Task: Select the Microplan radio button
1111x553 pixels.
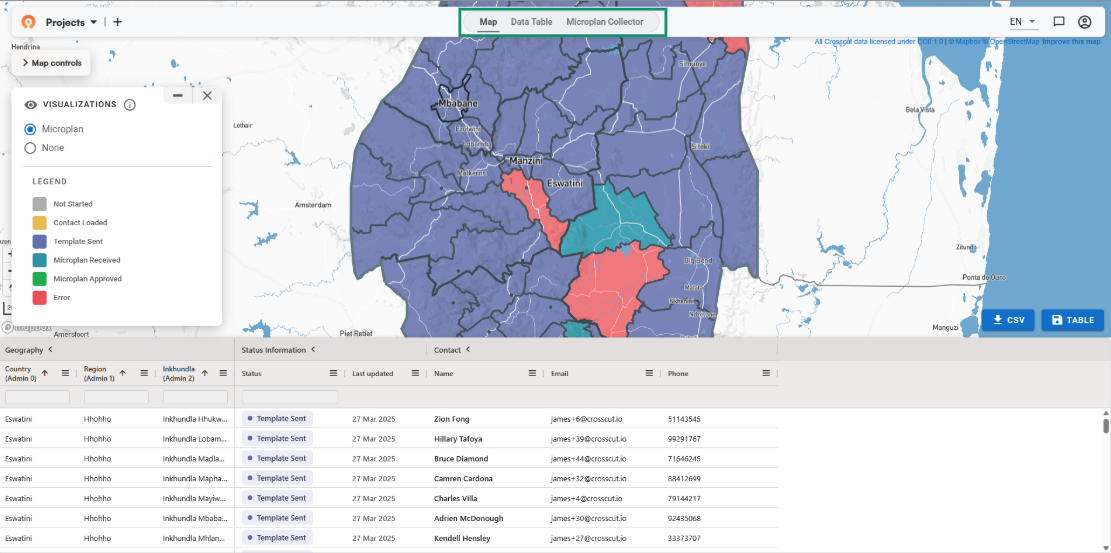Action: [x=30, y=129]
